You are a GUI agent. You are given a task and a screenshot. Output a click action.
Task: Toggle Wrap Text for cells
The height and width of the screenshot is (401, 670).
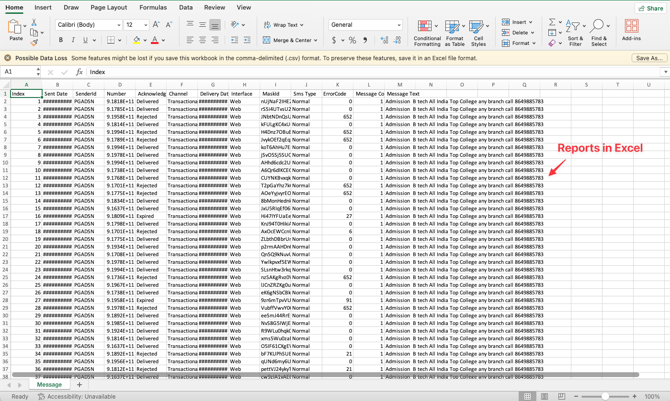(x=283, y=25)
